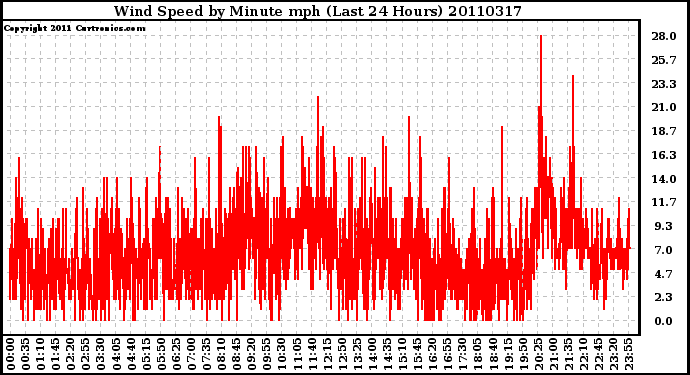690x375 pixels.
Task: Click the 19:50 time label
Action: click(524, 354)
